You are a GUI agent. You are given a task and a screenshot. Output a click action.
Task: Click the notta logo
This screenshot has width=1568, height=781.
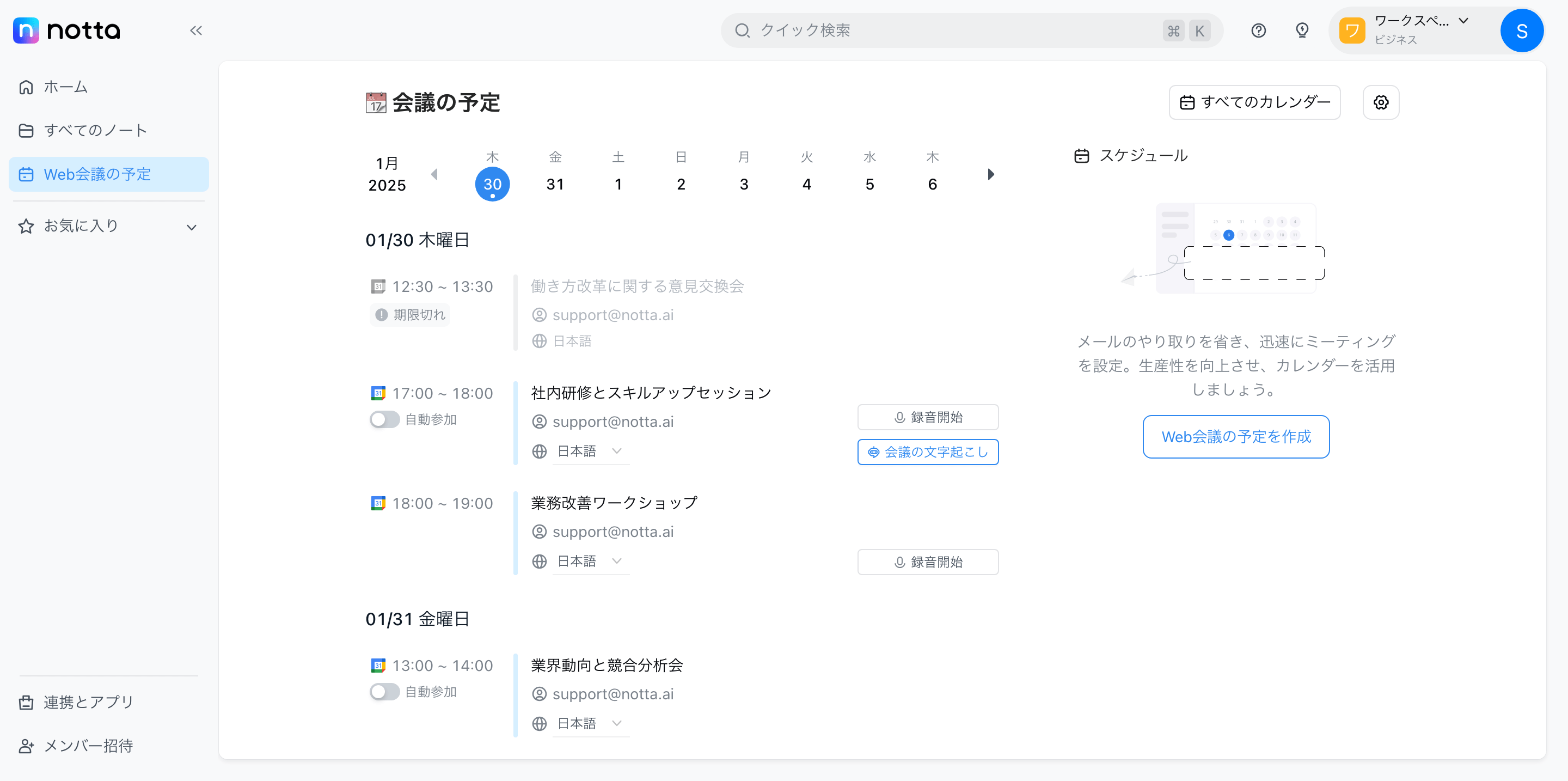tap(67, 30)
